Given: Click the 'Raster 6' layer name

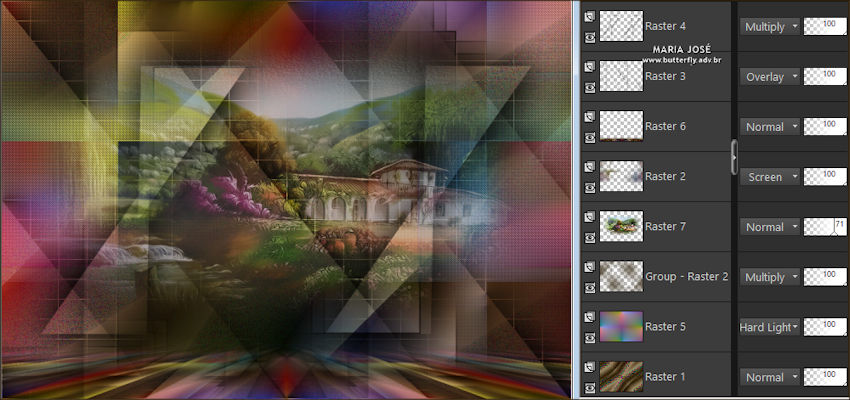Looking at the screenshot, I should click(x=666, y=126).
